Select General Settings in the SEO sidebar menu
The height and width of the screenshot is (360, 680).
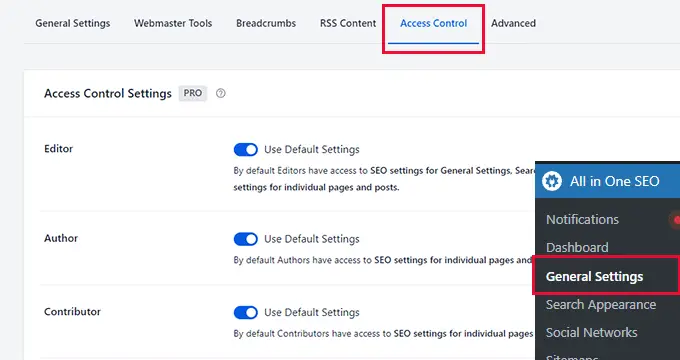(x=594, y=277)
